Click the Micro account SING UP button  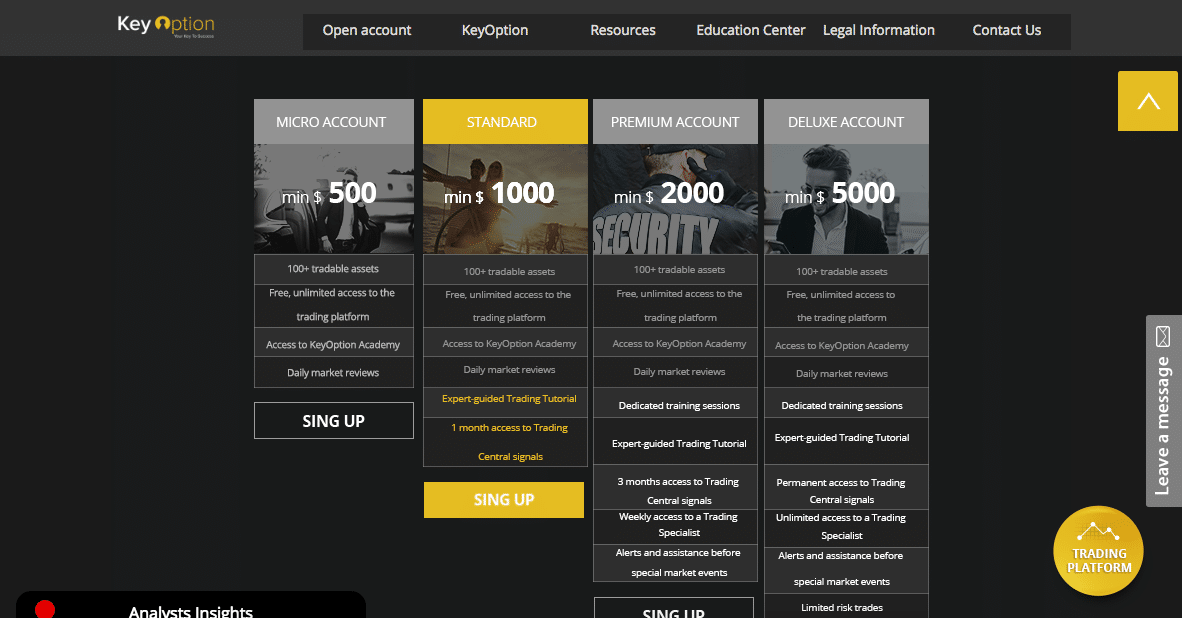[334, 421]
